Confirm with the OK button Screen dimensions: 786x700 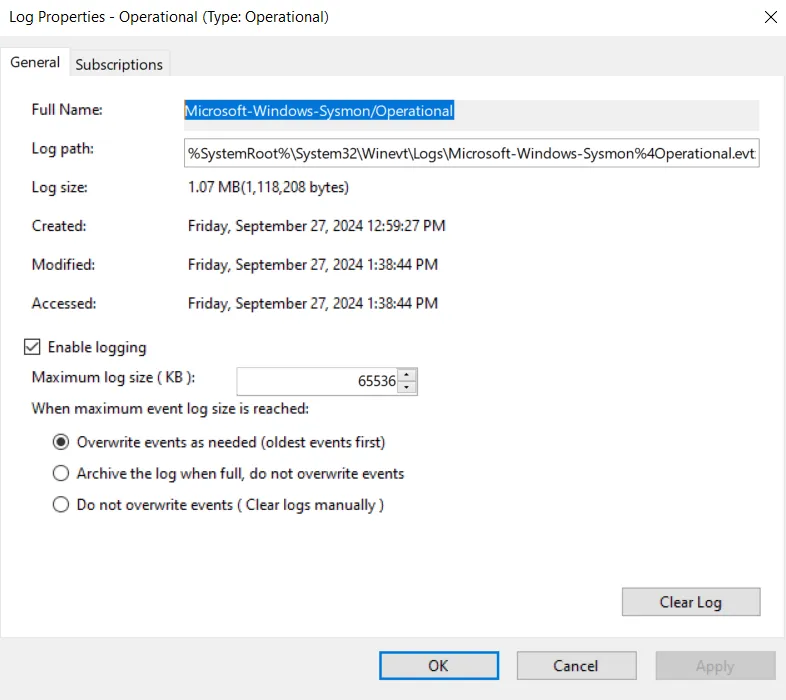point(439,666)
